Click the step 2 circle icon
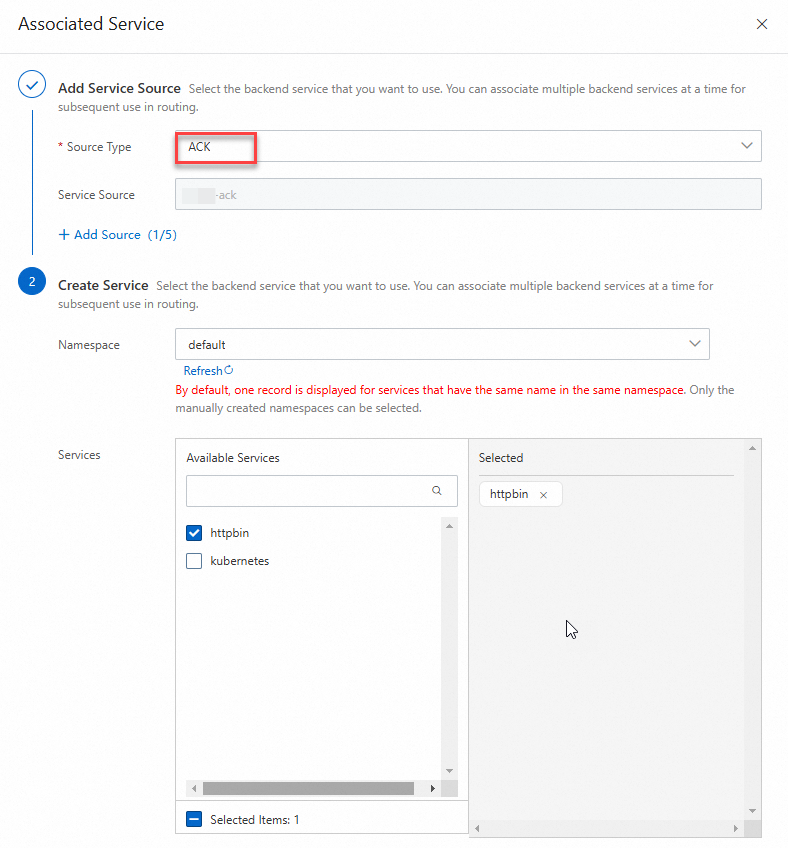This screenshot has height=848, width=788. click(31, 283)
